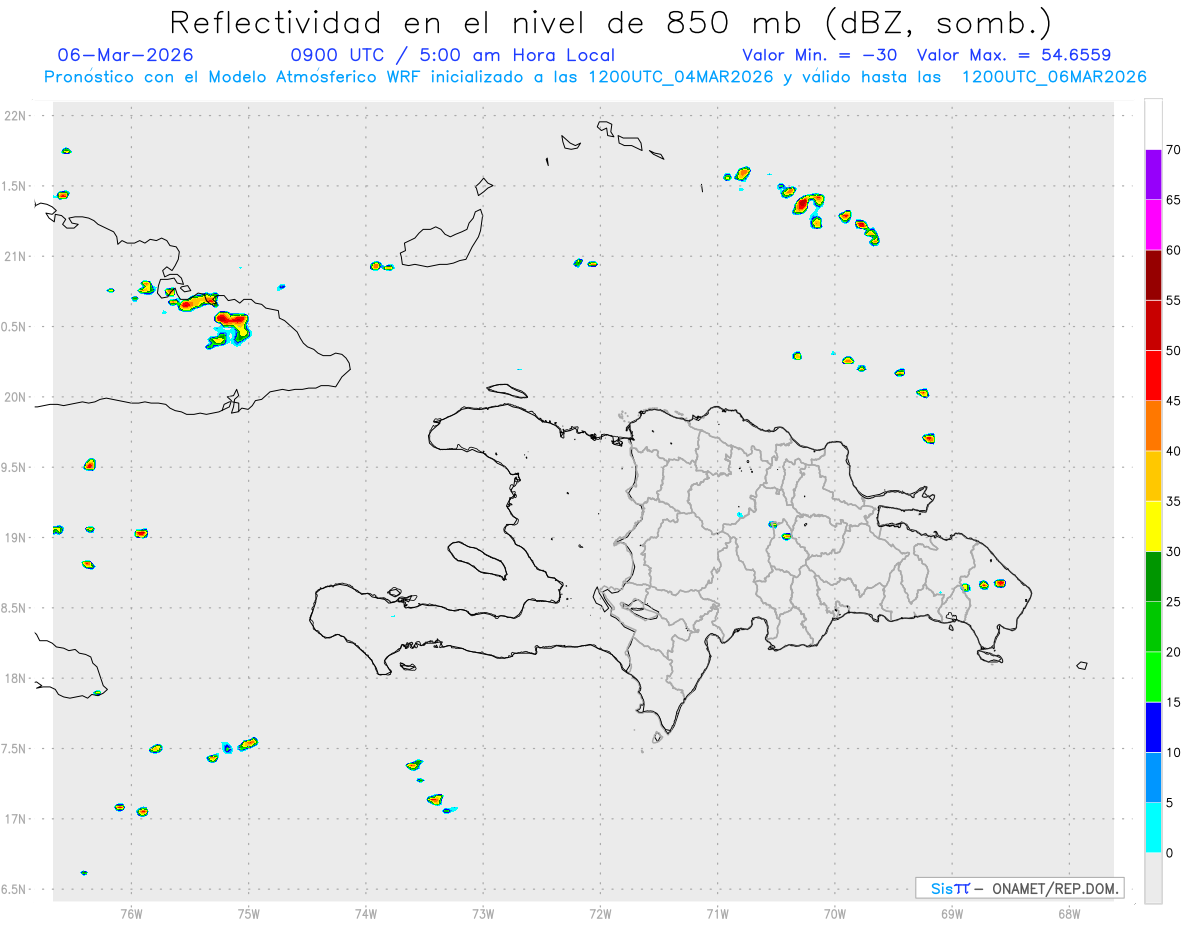Screen dimensions: 1200x927
Task: Click the colorbar tick label '60'
Action: click(1173, 250)
